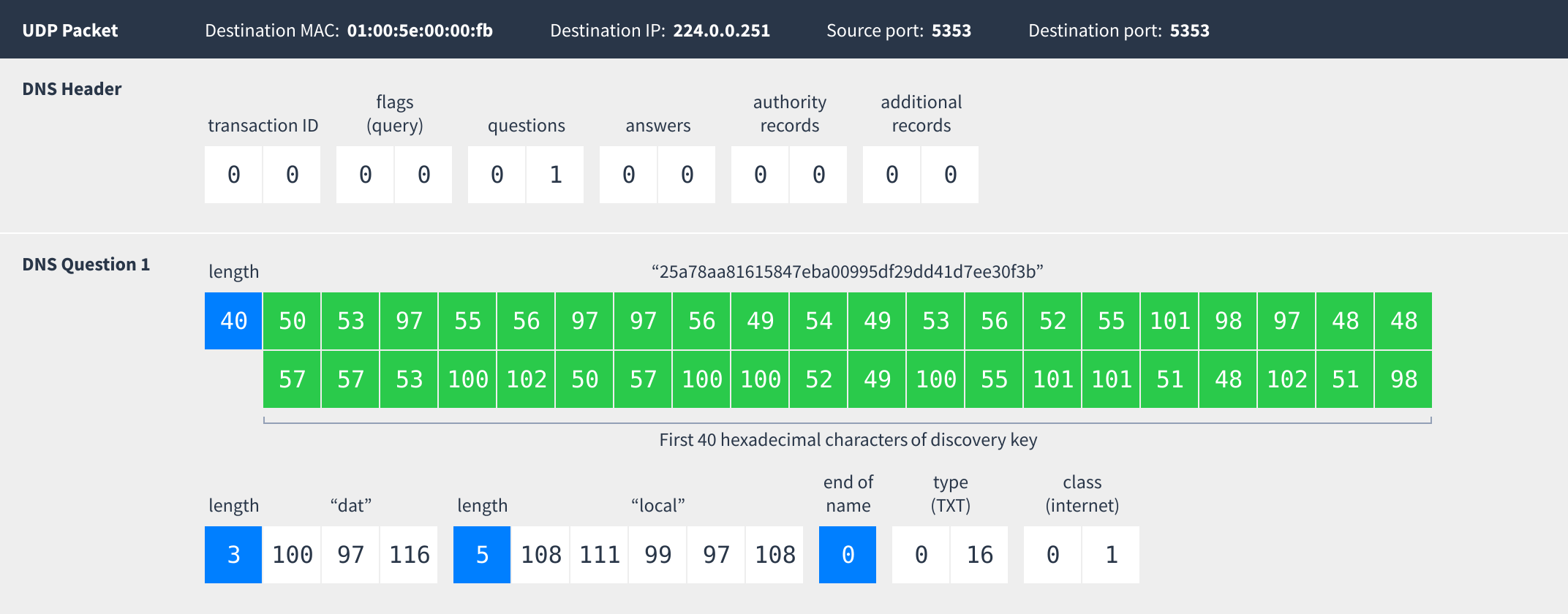Click the blue length cell showing 3
Viewport: 1568px width, 614px height.
pyautogui.click(x=233, y=555)
